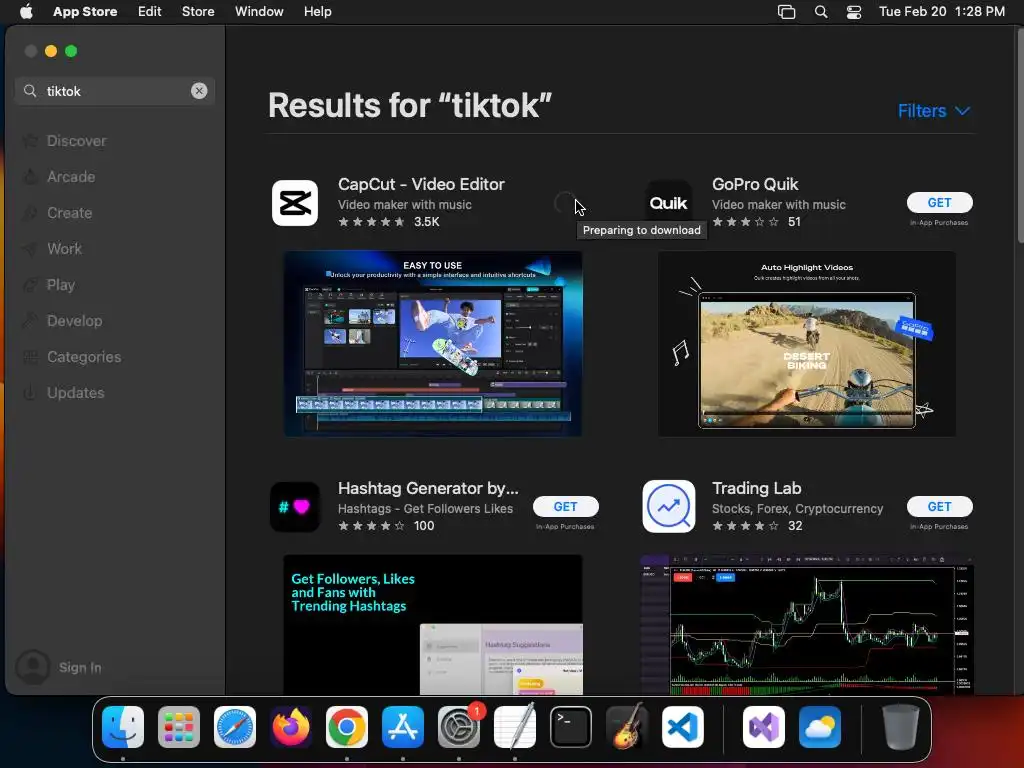Get the GoPro Quik app
The width and height of the screenshot is (1024, 768).
(939, 202)
